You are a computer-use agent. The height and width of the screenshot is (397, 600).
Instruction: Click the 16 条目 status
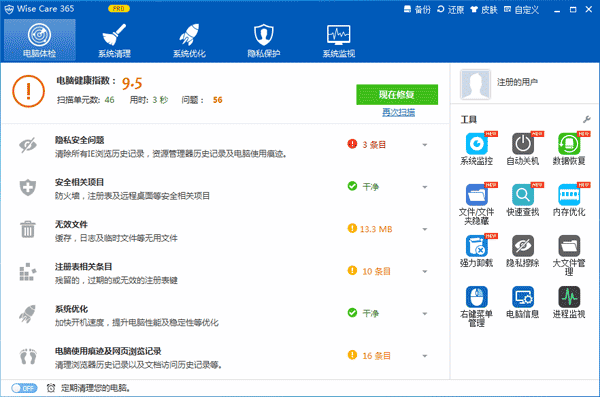[376, 356]
